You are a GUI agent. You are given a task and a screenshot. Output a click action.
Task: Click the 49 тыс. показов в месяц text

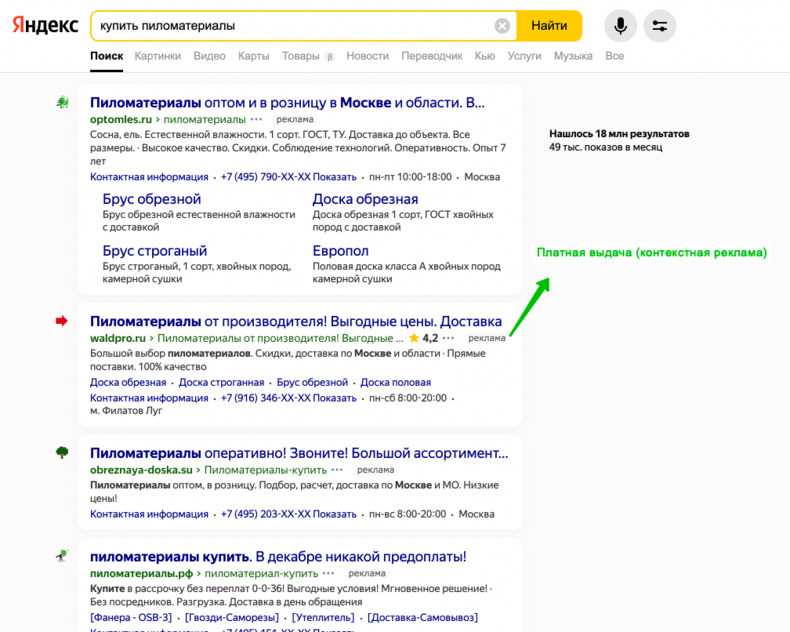(606, 147)
